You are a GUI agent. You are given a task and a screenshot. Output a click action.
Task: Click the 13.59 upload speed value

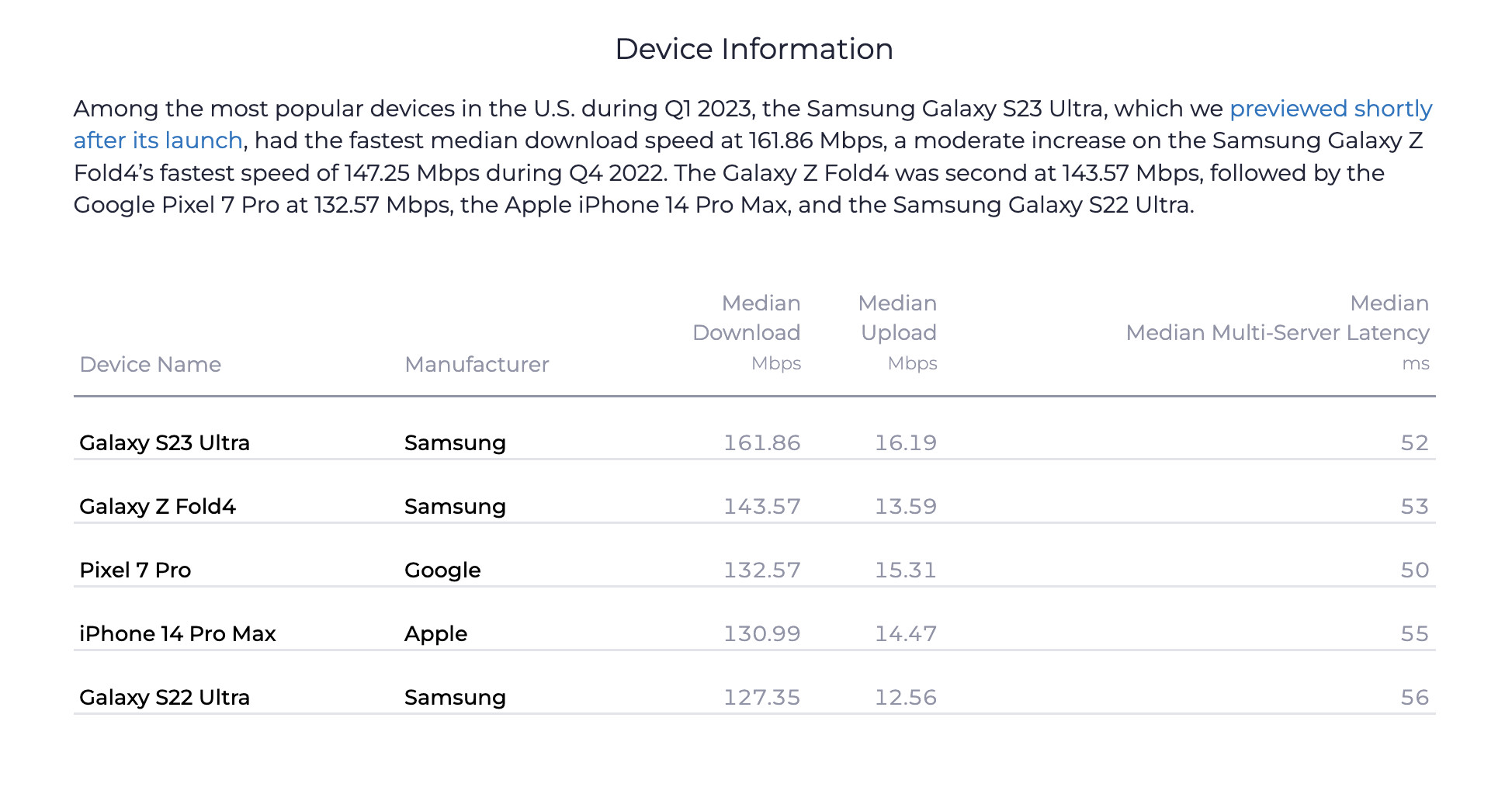pos(906,506)
